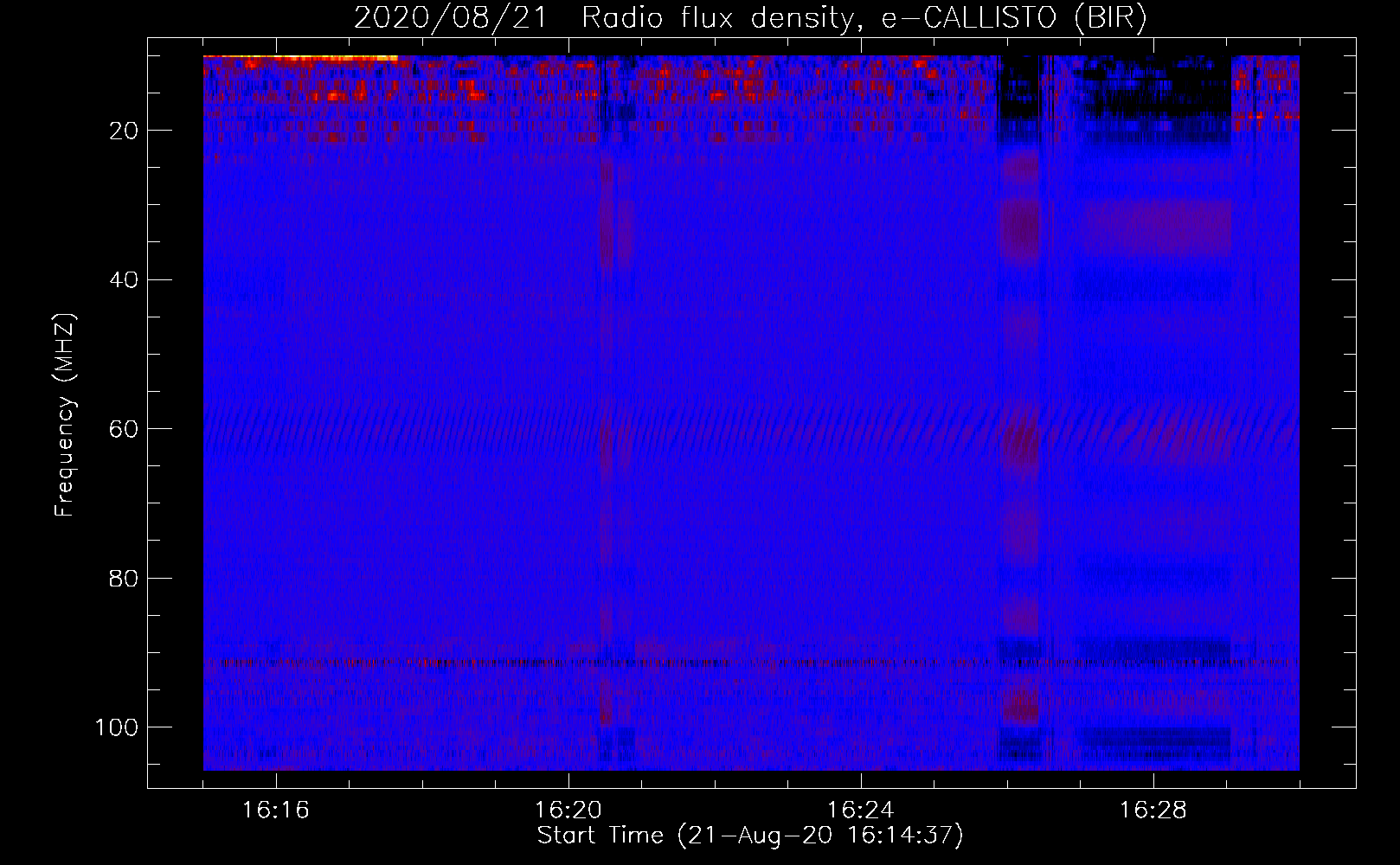This screenshot has height=865, width=1400.
Task: Click the Frequency (MHZ) axis label
Action: (x=65, y=414)
